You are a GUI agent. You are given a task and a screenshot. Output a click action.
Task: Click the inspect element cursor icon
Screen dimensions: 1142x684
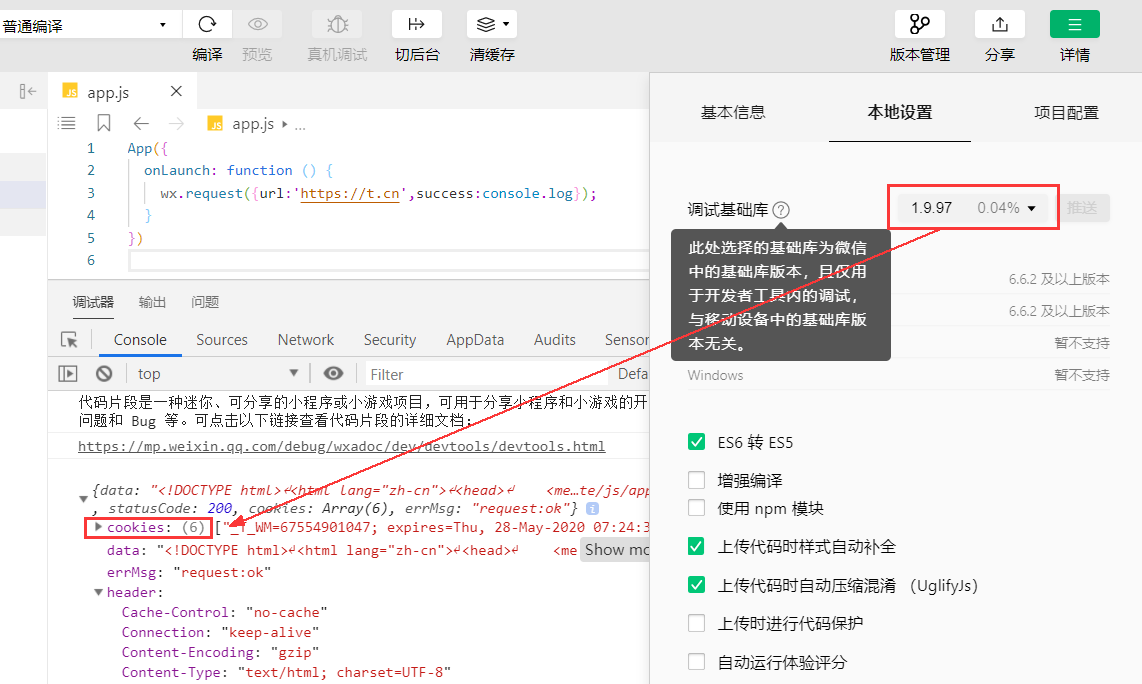pyautogui.click(x=69, y=339)
